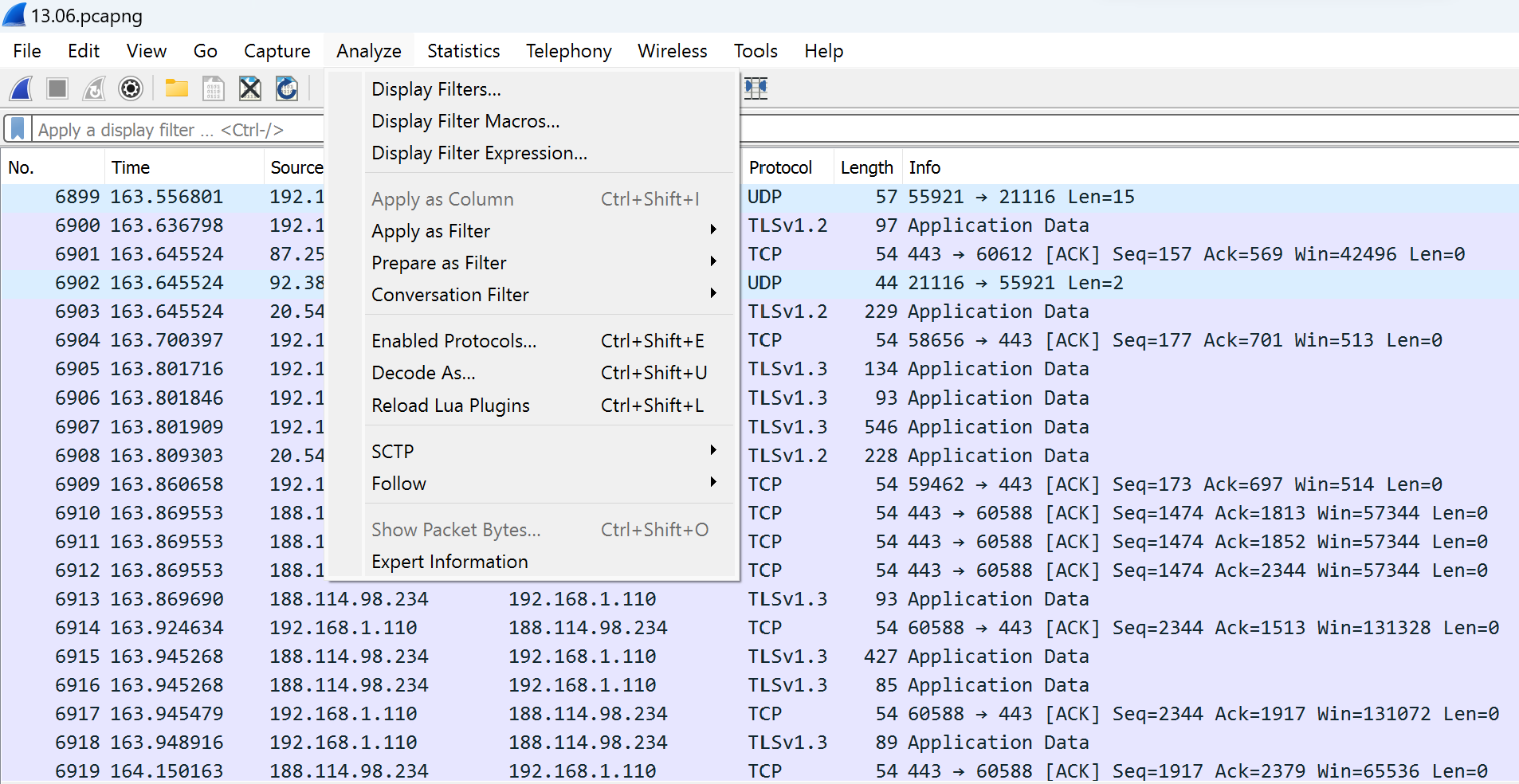
Task: Expand the Apply as Filter submenu
Action: coord(549,231)
